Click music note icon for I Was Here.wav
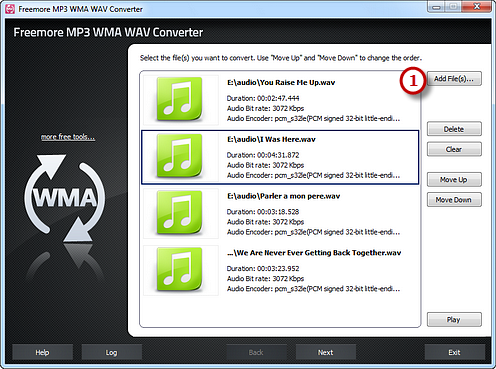This screenshot has height=369, width=496. [x=179, y=156]
